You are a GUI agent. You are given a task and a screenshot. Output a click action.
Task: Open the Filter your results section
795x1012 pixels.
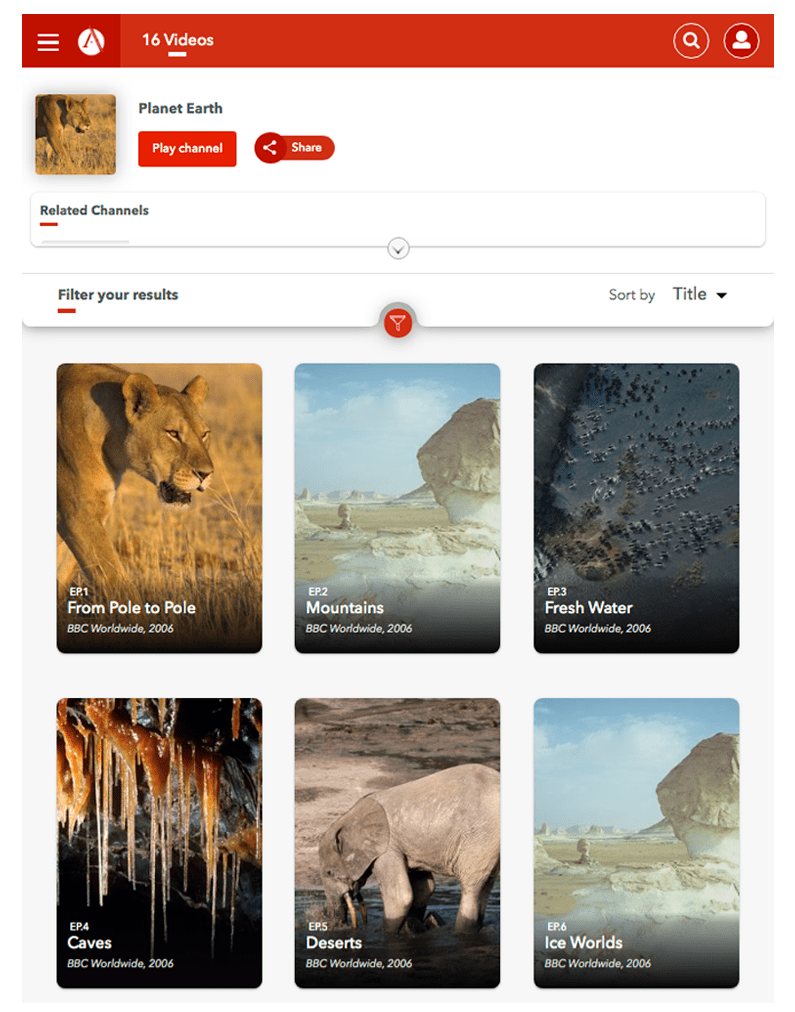pos(117,295)
